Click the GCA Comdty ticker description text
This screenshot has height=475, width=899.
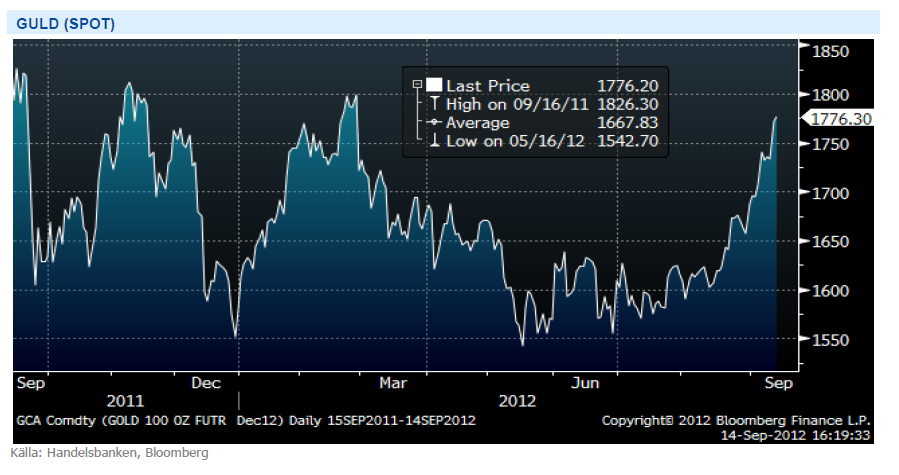245,420
